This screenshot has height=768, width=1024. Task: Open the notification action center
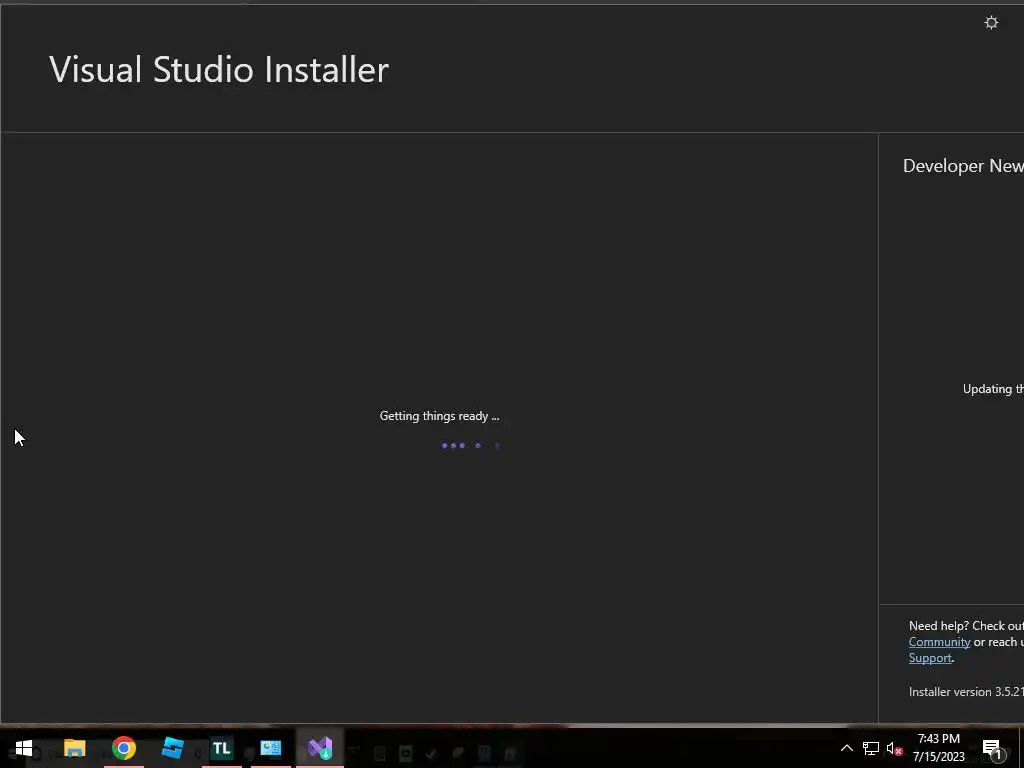click(992, 749)
